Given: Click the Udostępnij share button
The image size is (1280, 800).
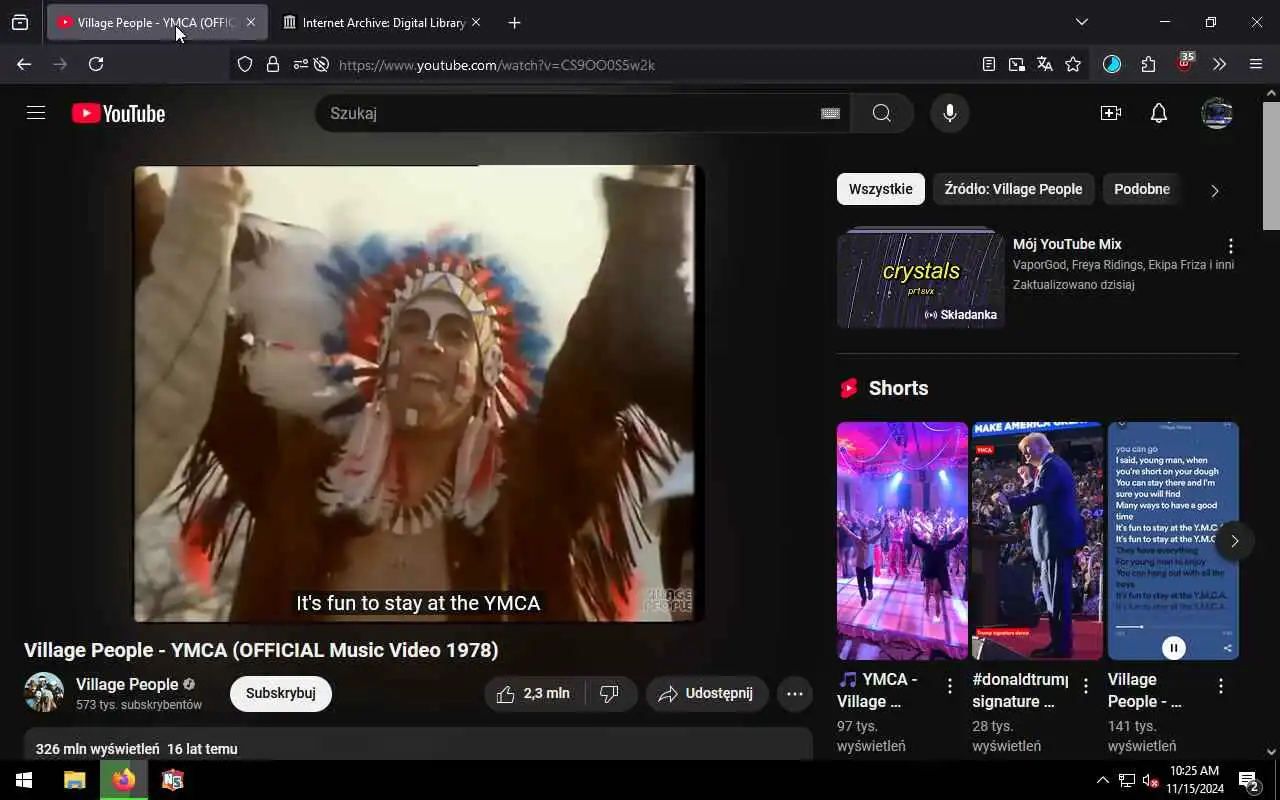Looking at the screenshot, I should point(706,694).
